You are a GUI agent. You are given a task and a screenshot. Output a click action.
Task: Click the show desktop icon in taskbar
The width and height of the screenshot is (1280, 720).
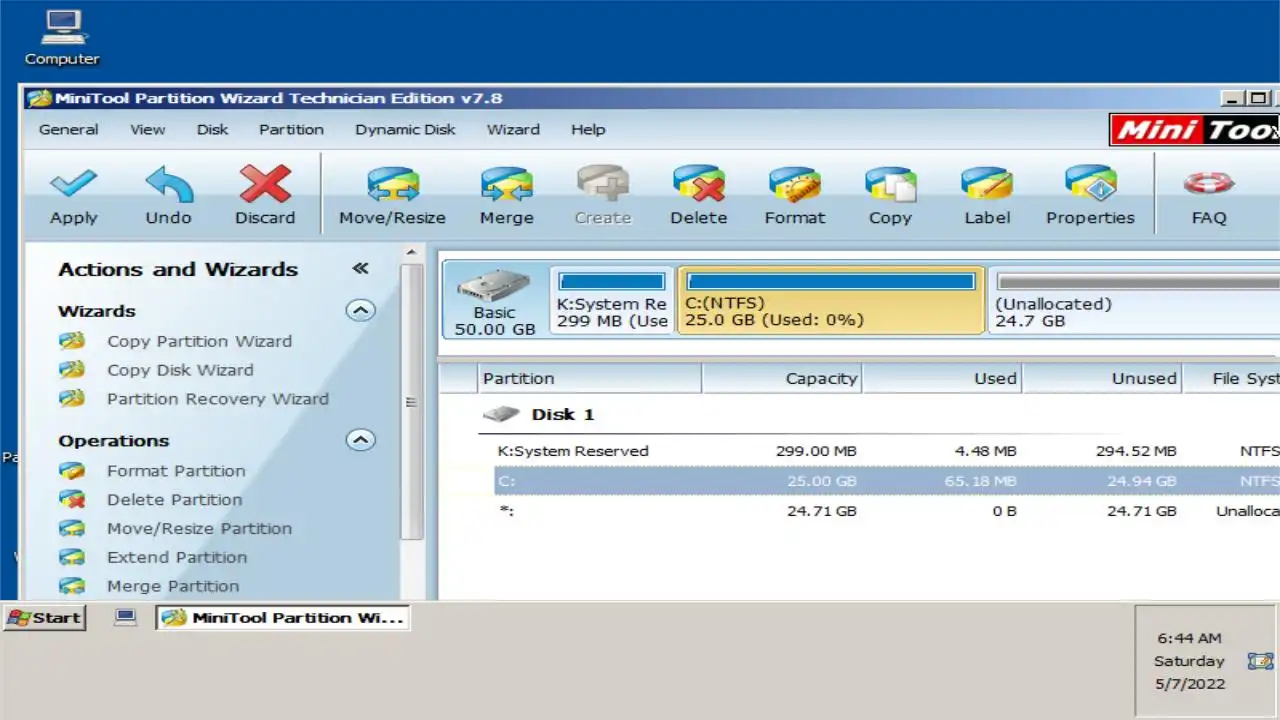pyautogui.click(x=125, y=617)
